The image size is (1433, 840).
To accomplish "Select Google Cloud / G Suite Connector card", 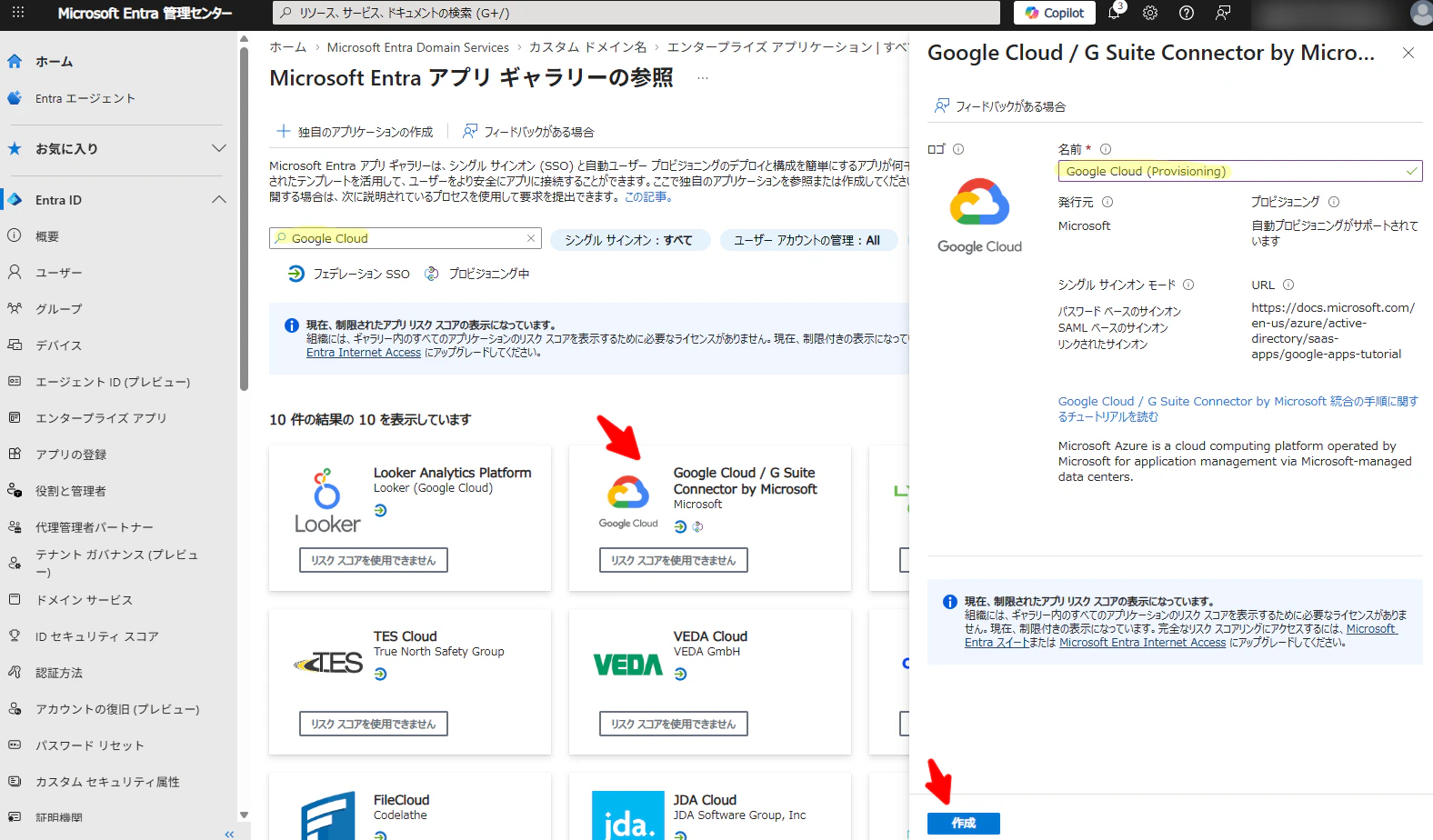I will pos(710,518).
